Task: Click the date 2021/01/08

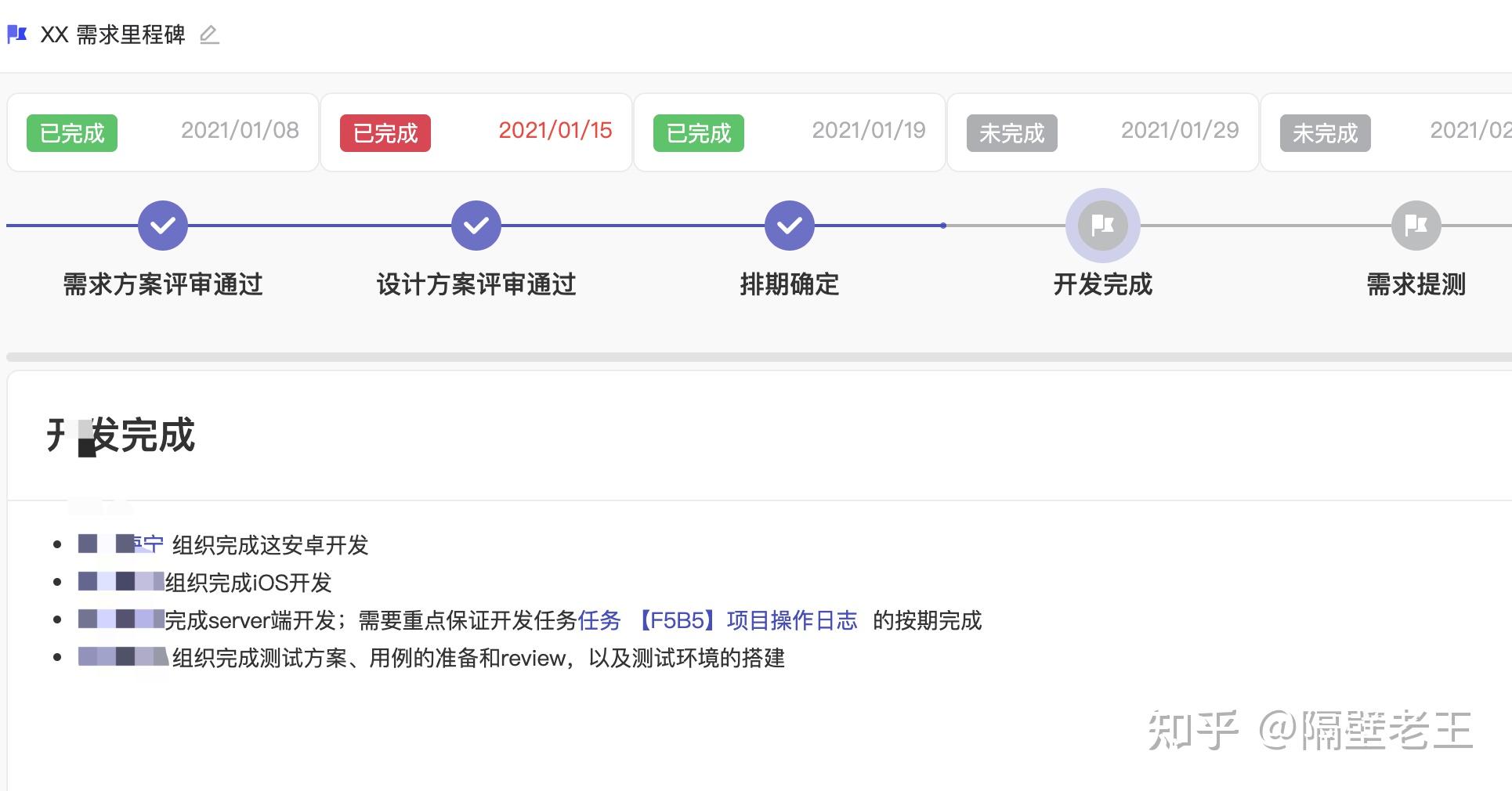Action: [x=240, y=130]
